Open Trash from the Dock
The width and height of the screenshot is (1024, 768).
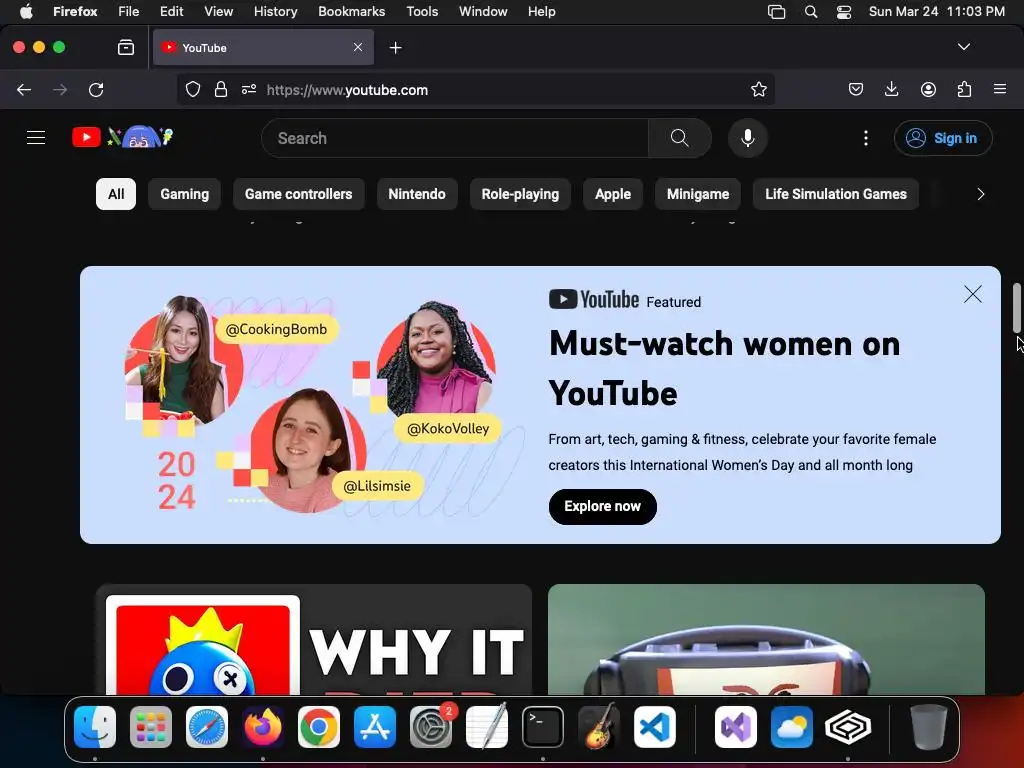(x=928, y=727)
